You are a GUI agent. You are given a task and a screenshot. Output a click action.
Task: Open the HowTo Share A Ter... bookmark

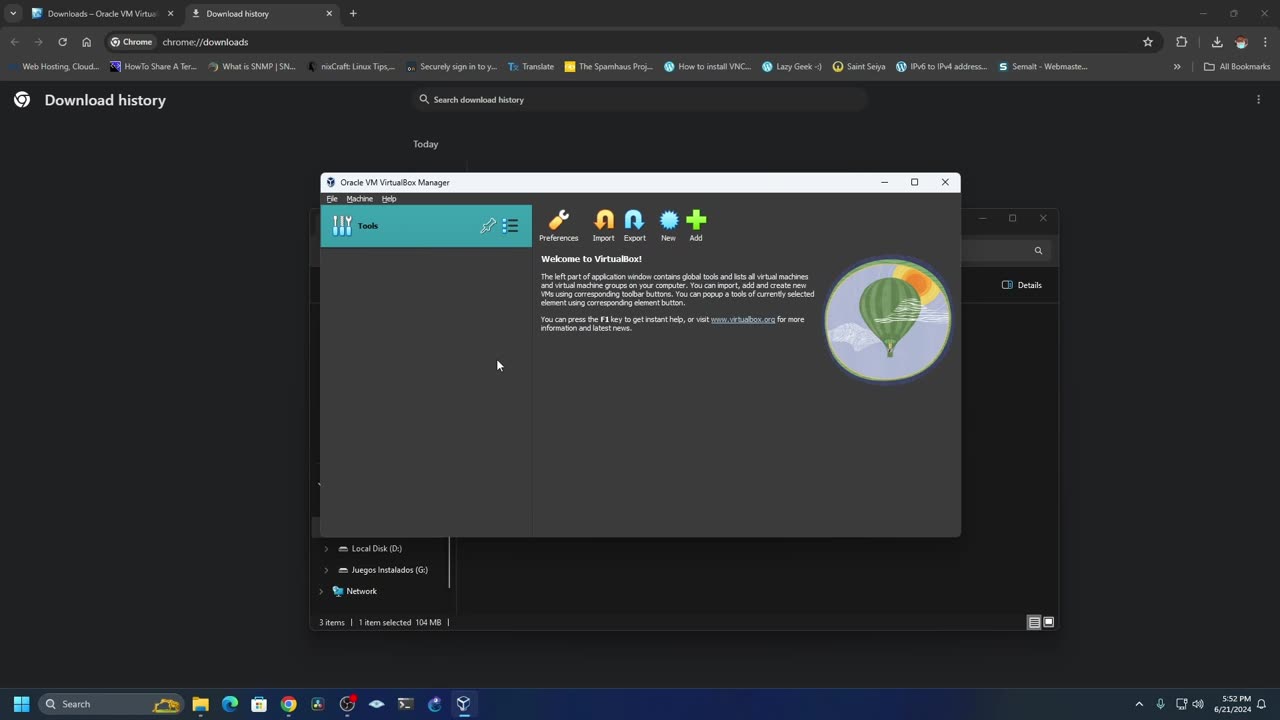pyautogui.click(x=153, y=67)
